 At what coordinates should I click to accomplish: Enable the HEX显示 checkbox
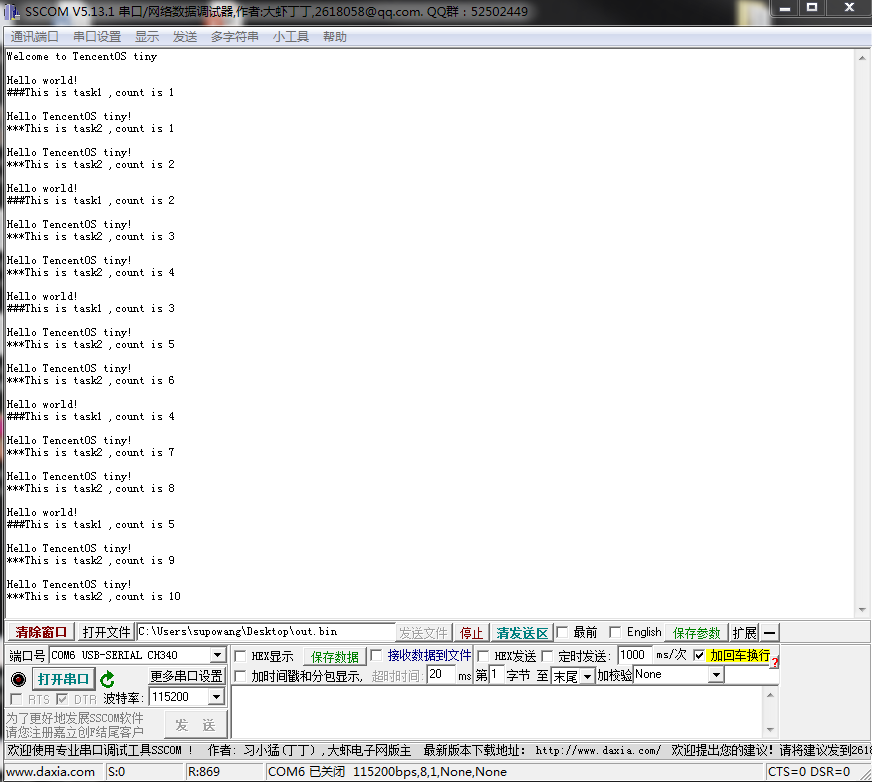click(x=240, y=656)
